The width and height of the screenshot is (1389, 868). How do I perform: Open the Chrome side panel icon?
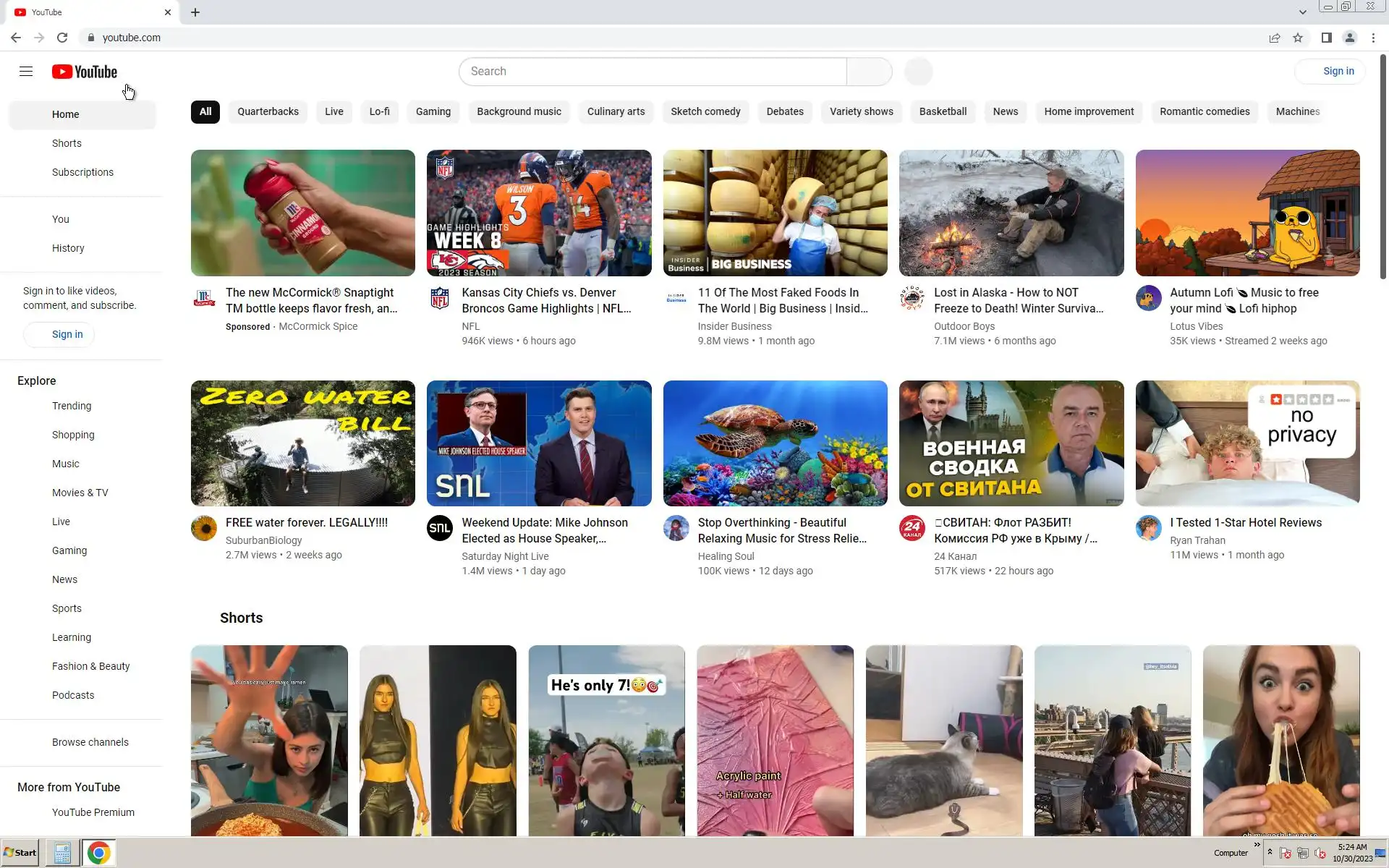click(1326, 38)
